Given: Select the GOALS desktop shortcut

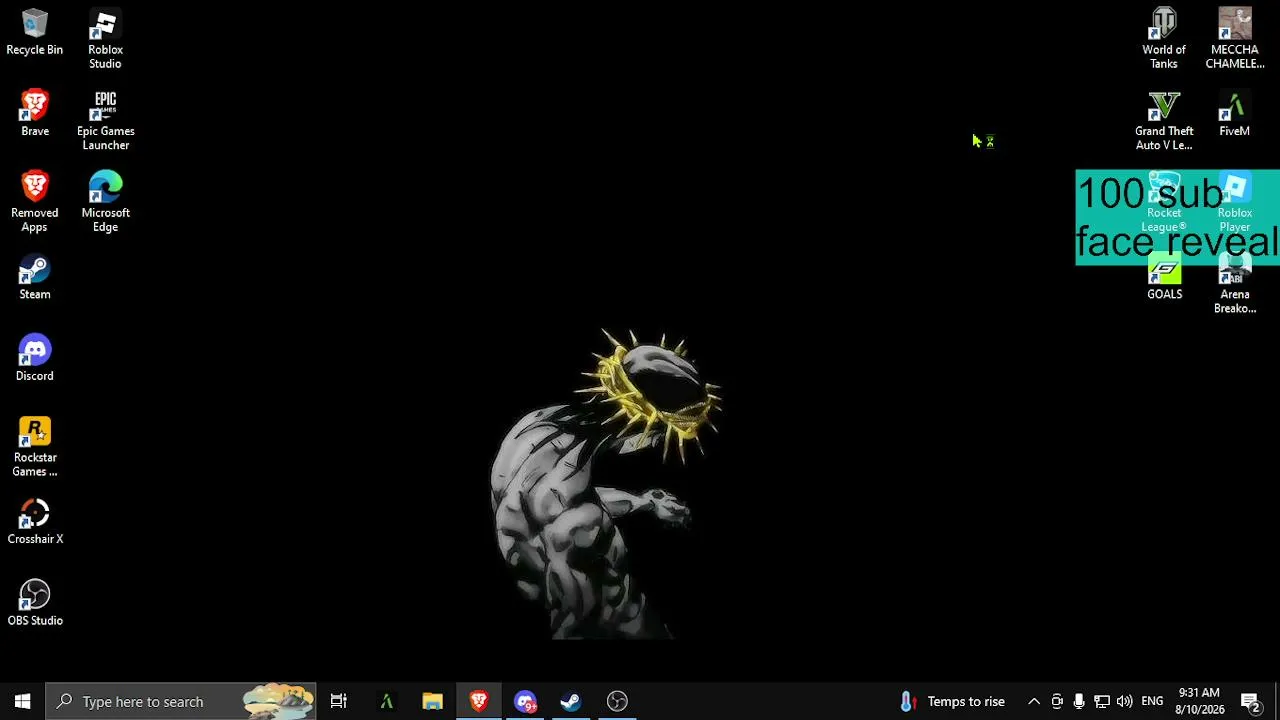Looking at the screenshot, I should click(x=1164, y=278).
